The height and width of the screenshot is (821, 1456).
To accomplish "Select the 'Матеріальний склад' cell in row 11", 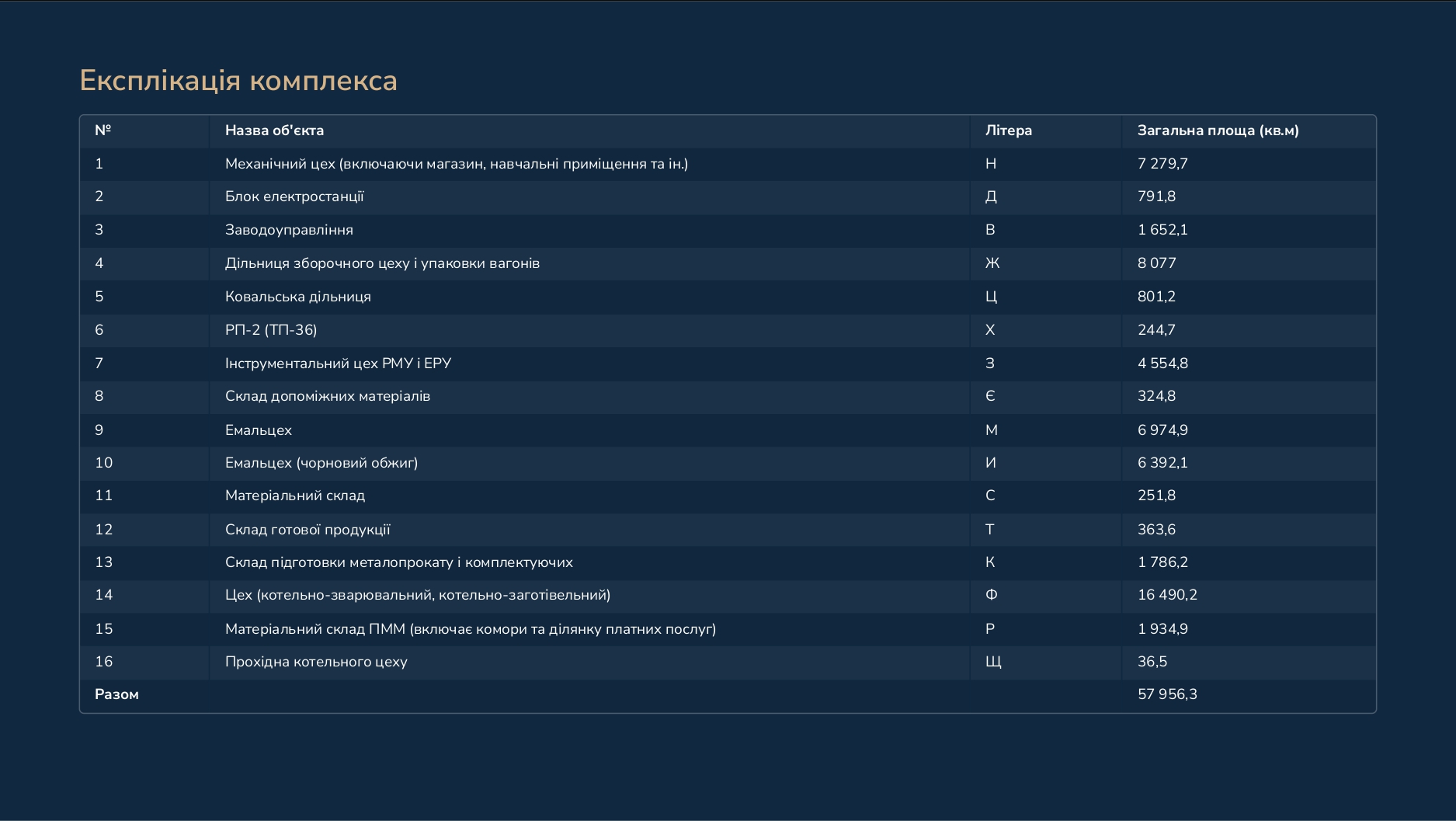I will (295, 496).
